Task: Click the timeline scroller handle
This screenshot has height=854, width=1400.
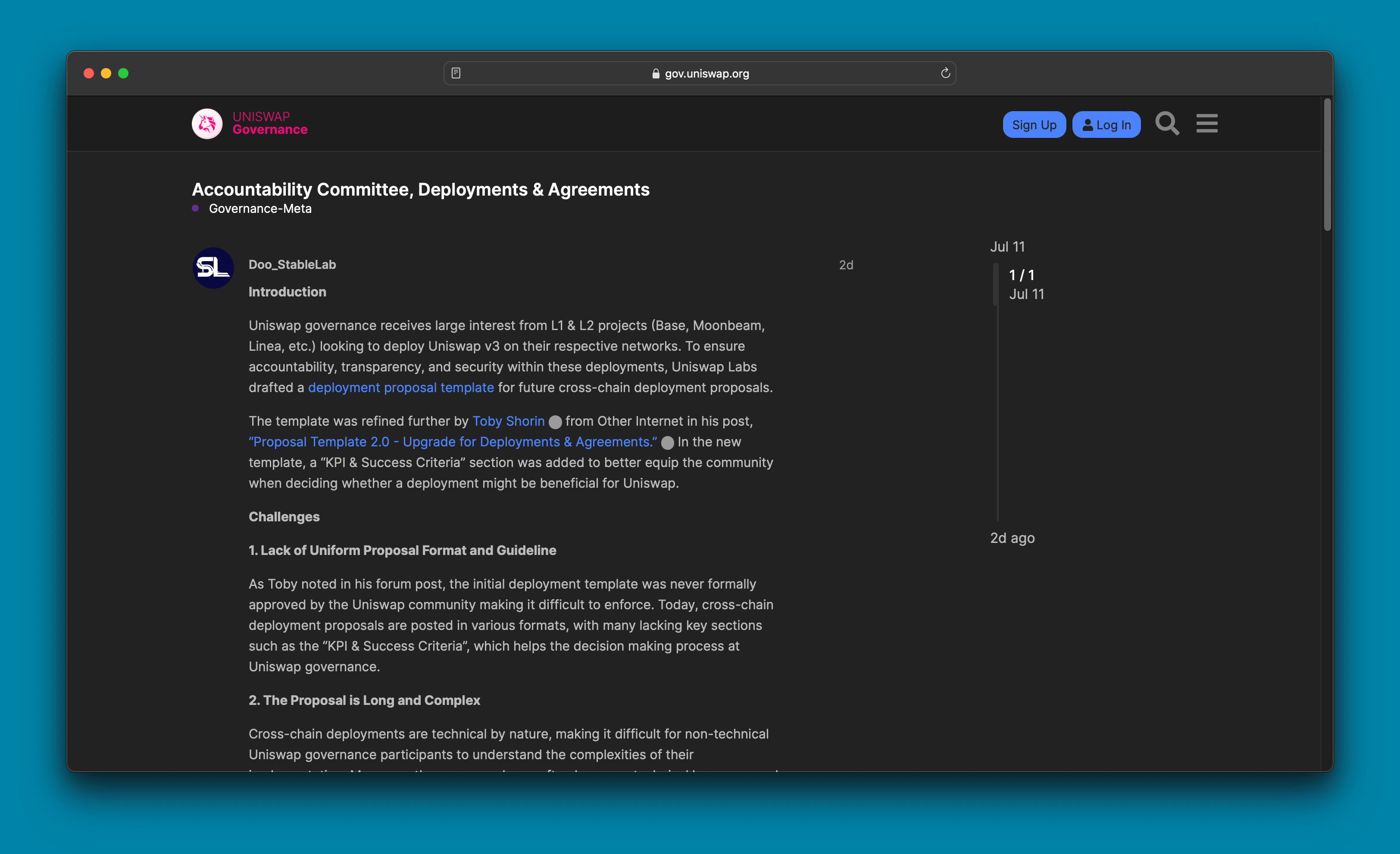Action: (995, 284)
